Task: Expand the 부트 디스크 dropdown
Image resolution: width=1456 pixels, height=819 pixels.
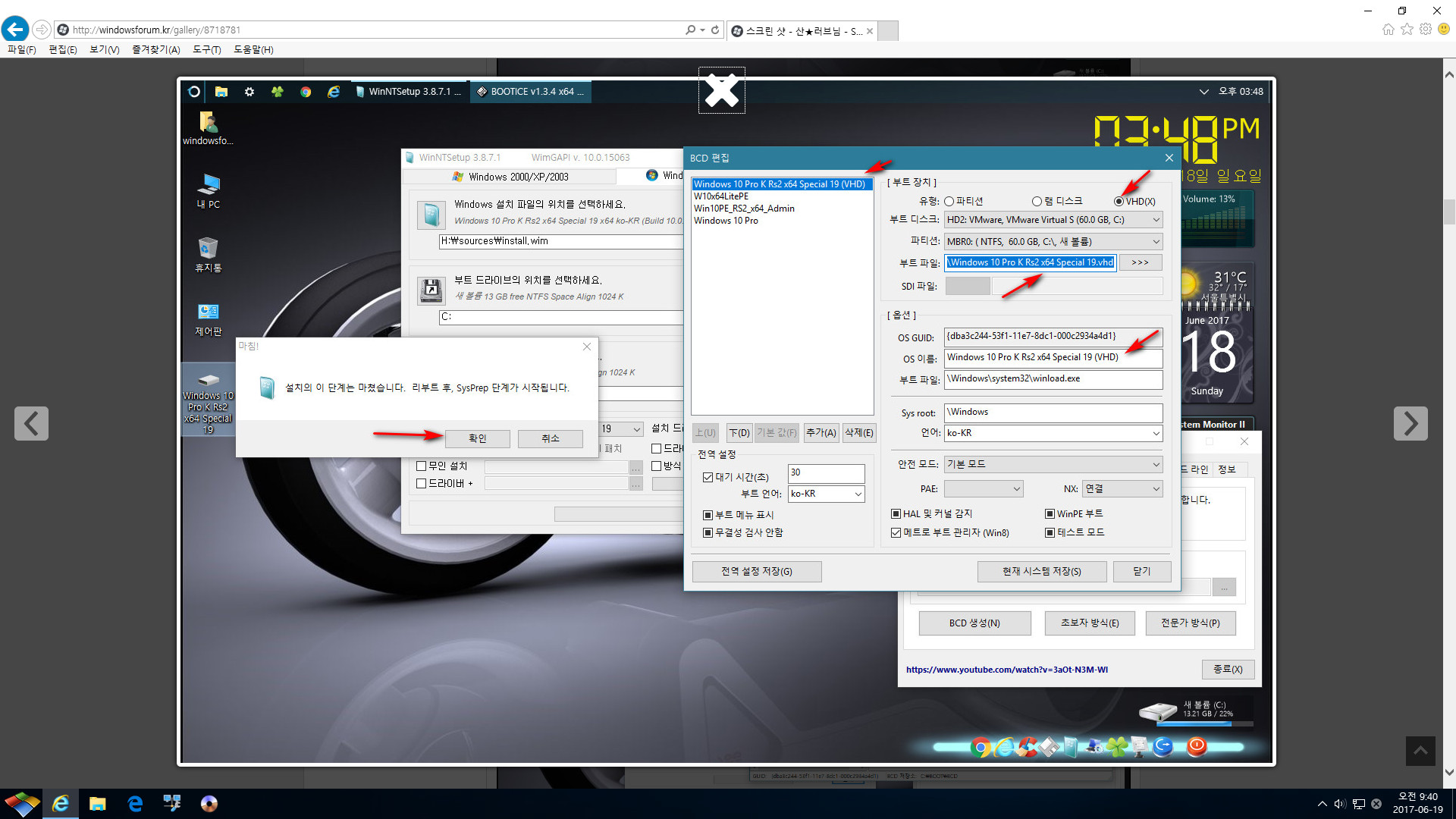Action: pyautogui.click(x=1156, y=220)
